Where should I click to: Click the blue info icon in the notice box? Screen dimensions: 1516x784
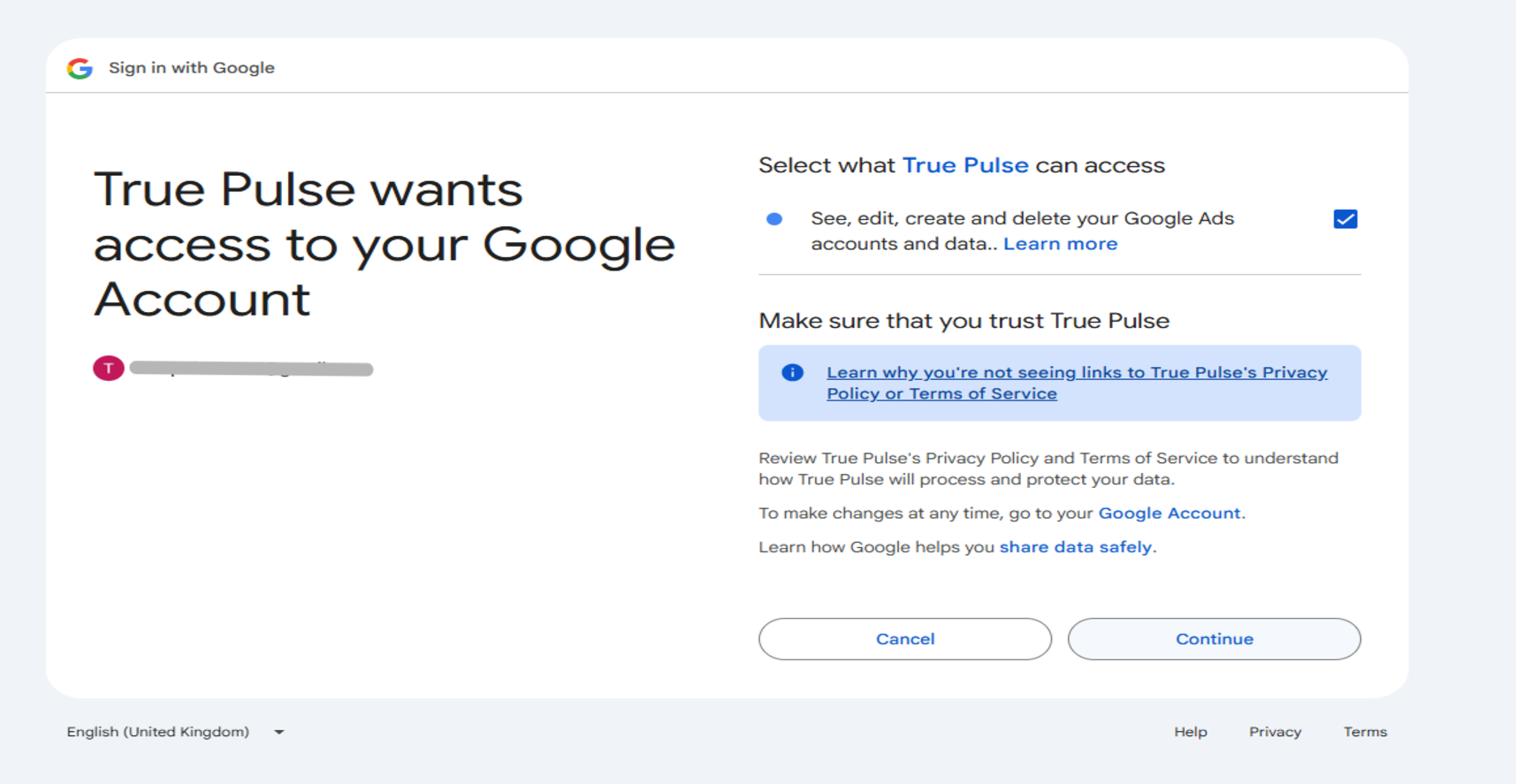point(792,372)
